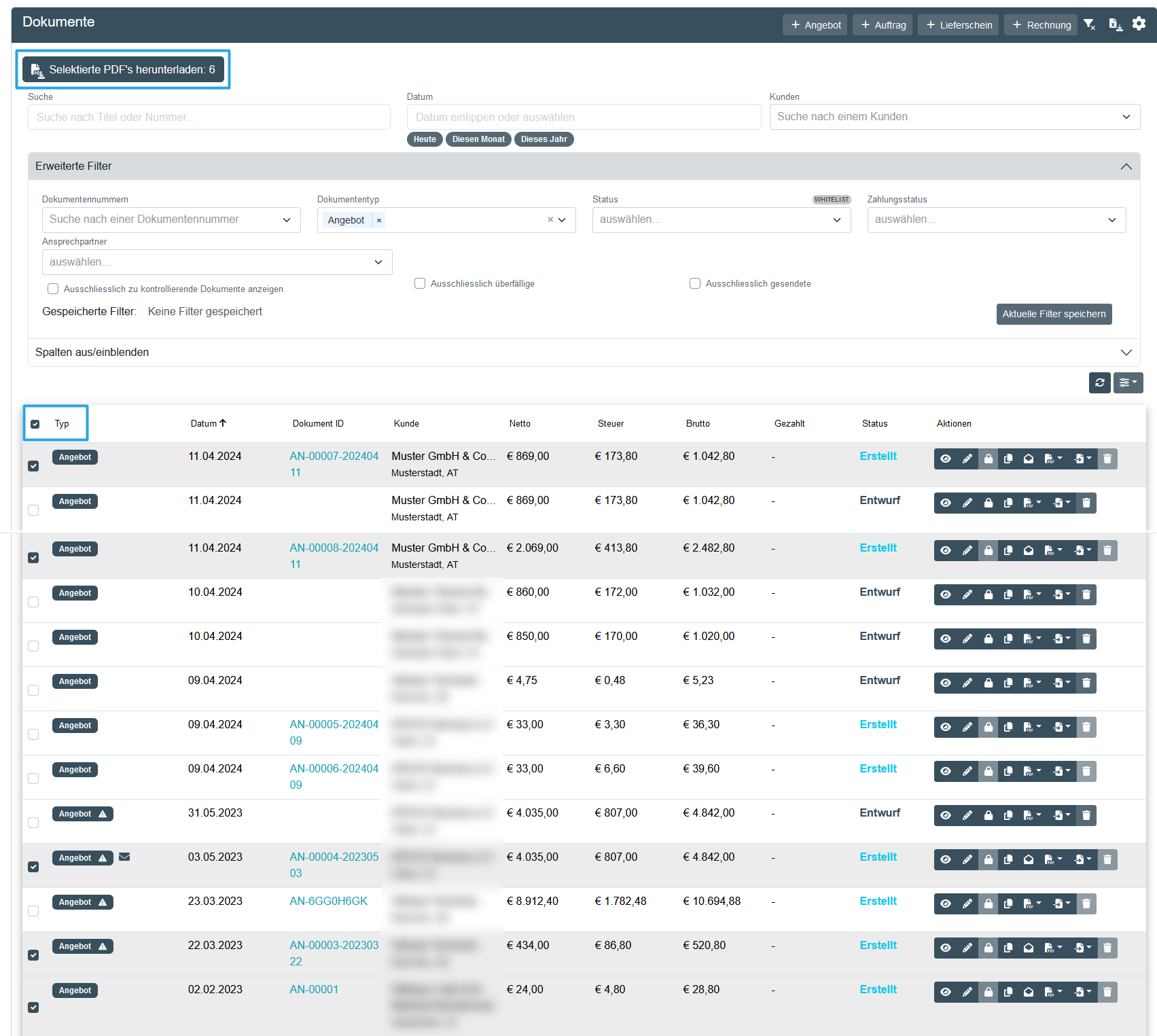Toggle the select-all checkbox next to Typ
The height and width of the screenshot is (1036, 1157).
point(35,424)
